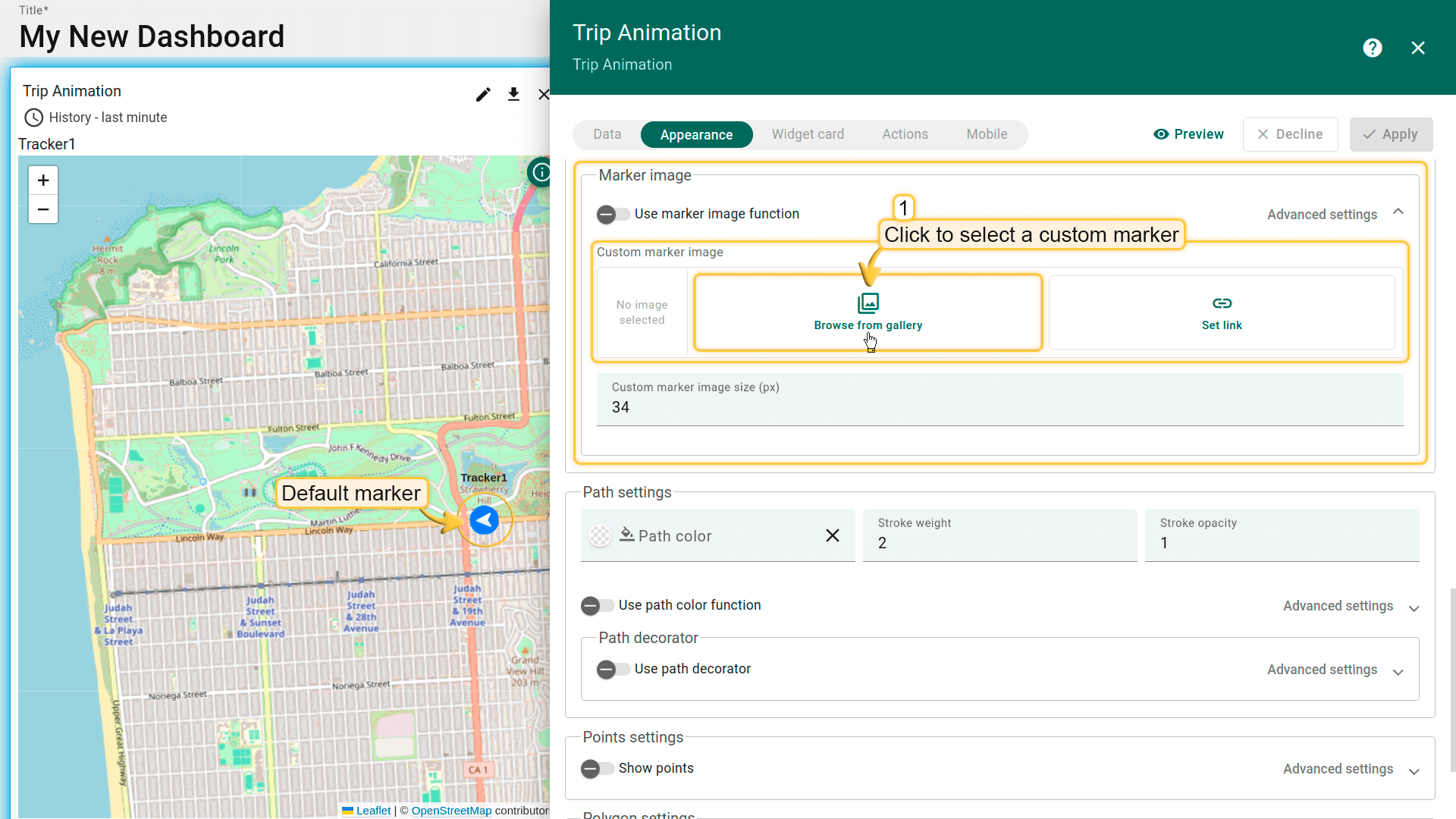The height and width of the screenshot is (819, 1456).
Task: Open the History last minute time window
Action: pos(96,118)
